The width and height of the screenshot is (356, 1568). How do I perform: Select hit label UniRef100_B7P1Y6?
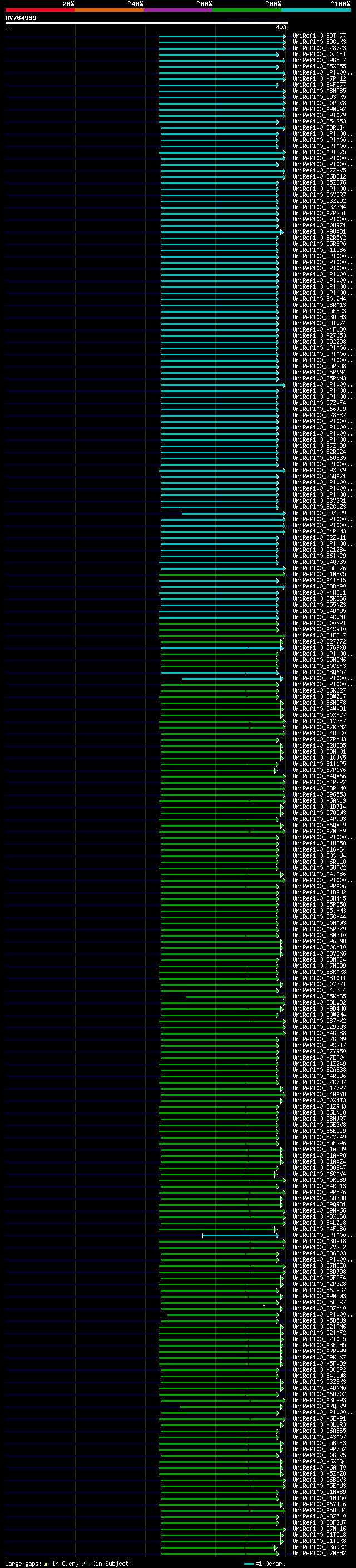tap(319, 769)
